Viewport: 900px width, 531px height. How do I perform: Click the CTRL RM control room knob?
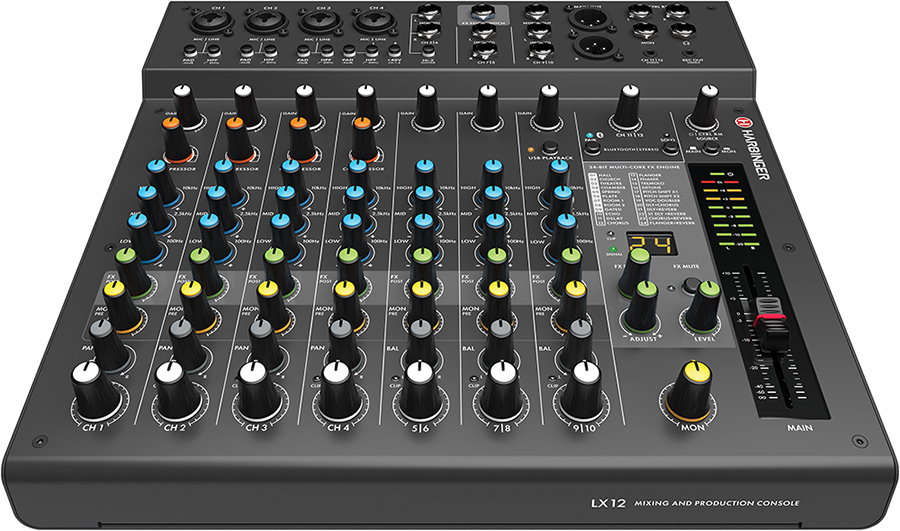tap(705, 107)
